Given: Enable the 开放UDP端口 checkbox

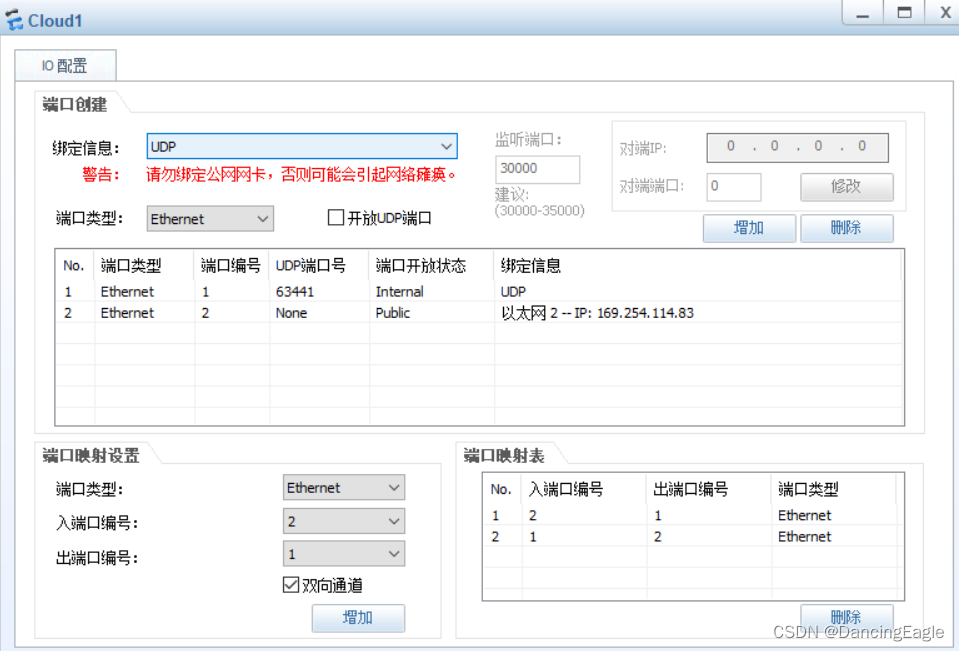Looking at the screenshot, I should click(336, 217).
